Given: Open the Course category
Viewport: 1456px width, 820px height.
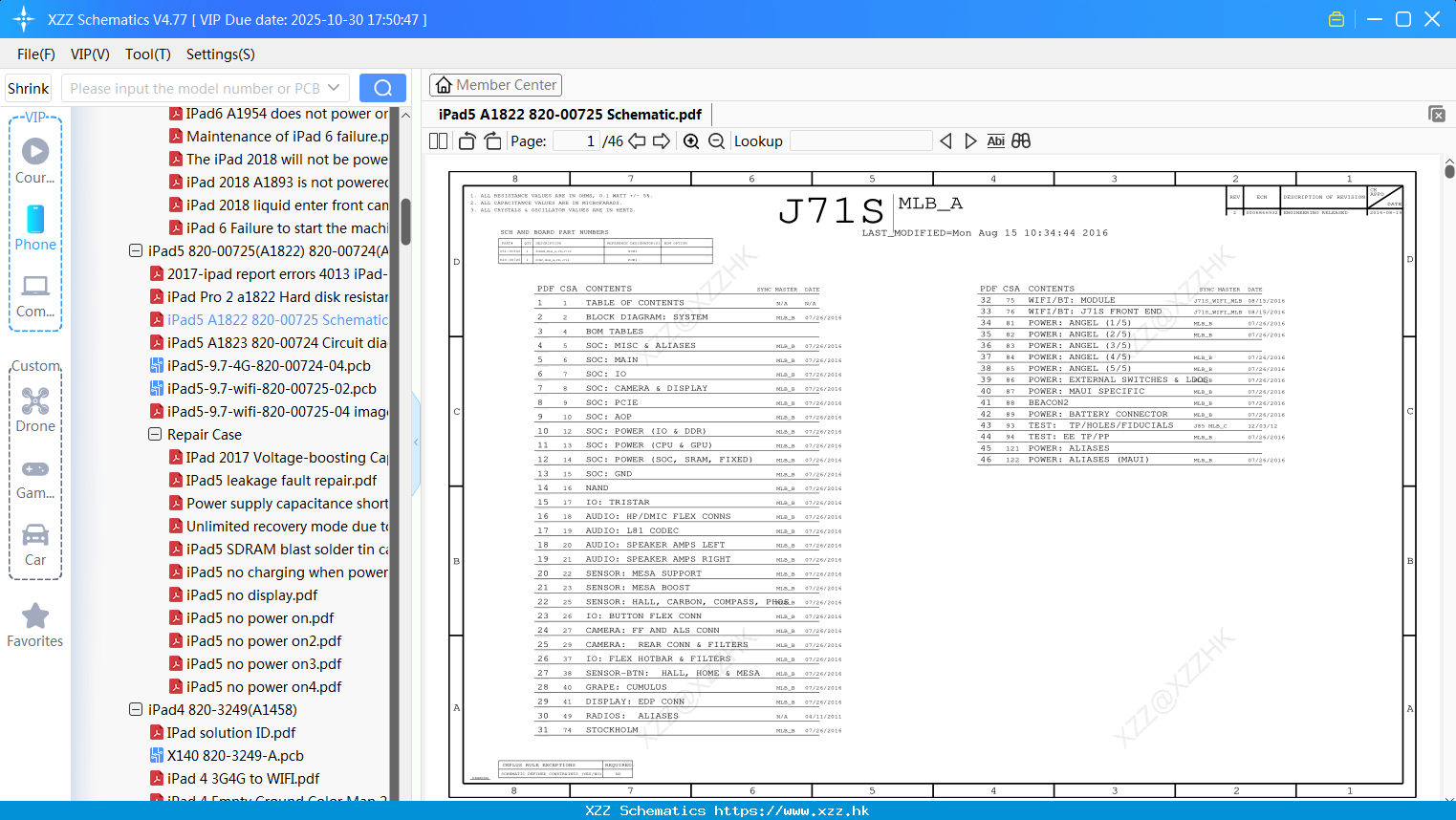Looking at the screenshot, I should click(x=35, y=161).
